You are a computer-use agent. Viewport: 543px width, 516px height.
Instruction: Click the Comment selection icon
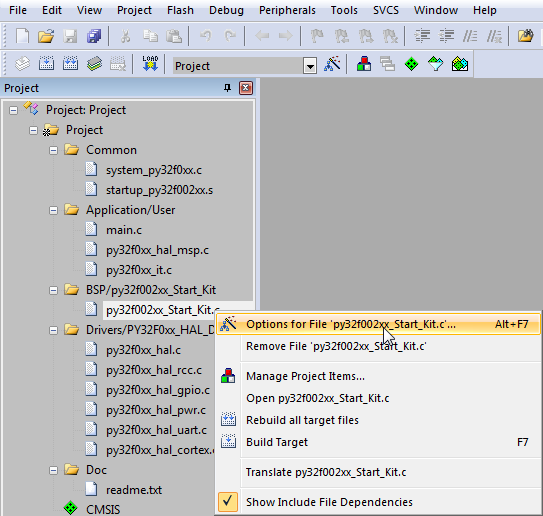tap(470, 36)
